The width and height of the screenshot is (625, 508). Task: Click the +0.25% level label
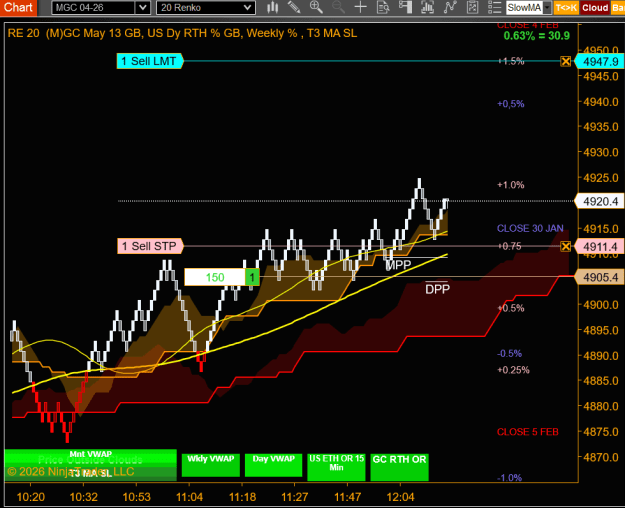(x=513, y=370)
